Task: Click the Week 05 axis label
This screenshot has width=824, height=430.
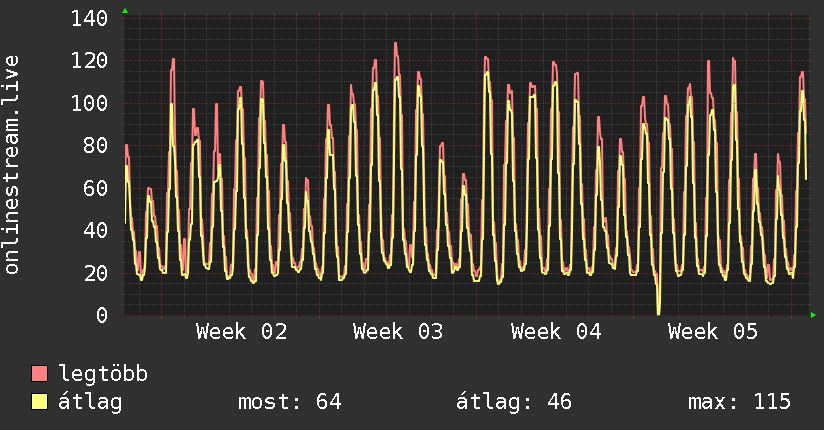Action: point(714,332)
